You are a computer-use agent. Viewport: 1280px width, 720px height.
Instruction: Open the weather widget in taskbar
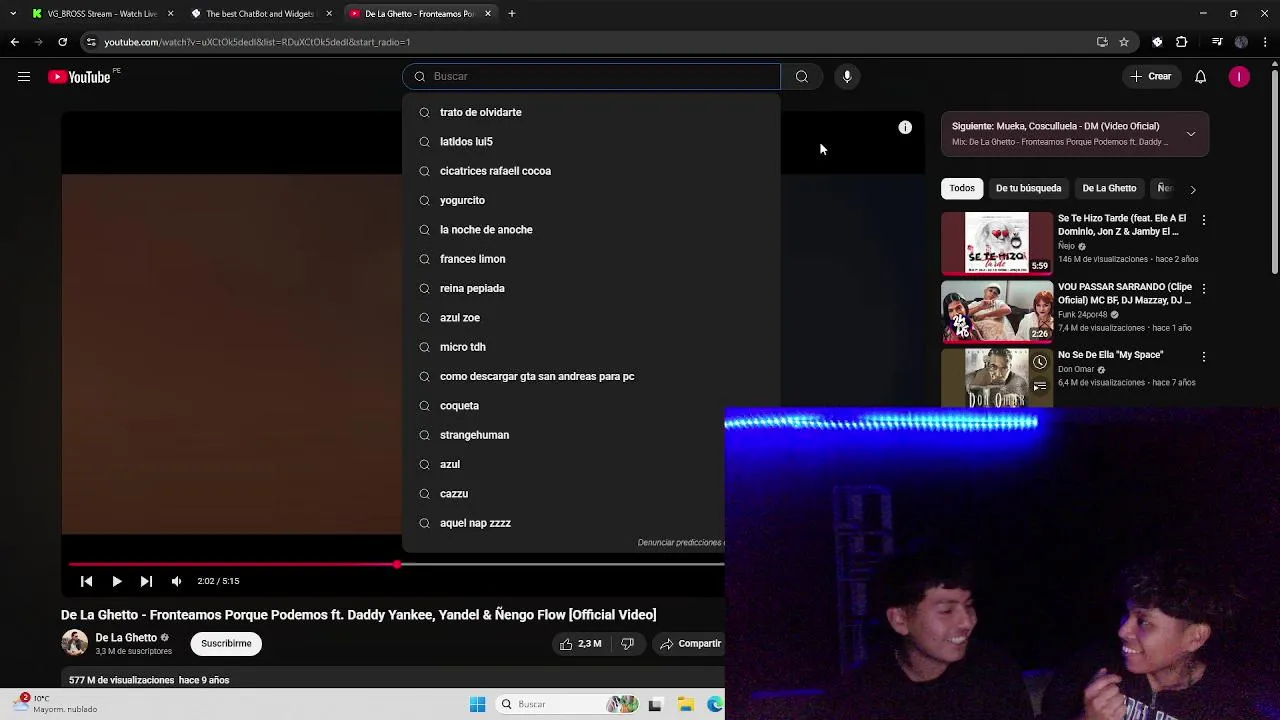(x=55, y=704)
